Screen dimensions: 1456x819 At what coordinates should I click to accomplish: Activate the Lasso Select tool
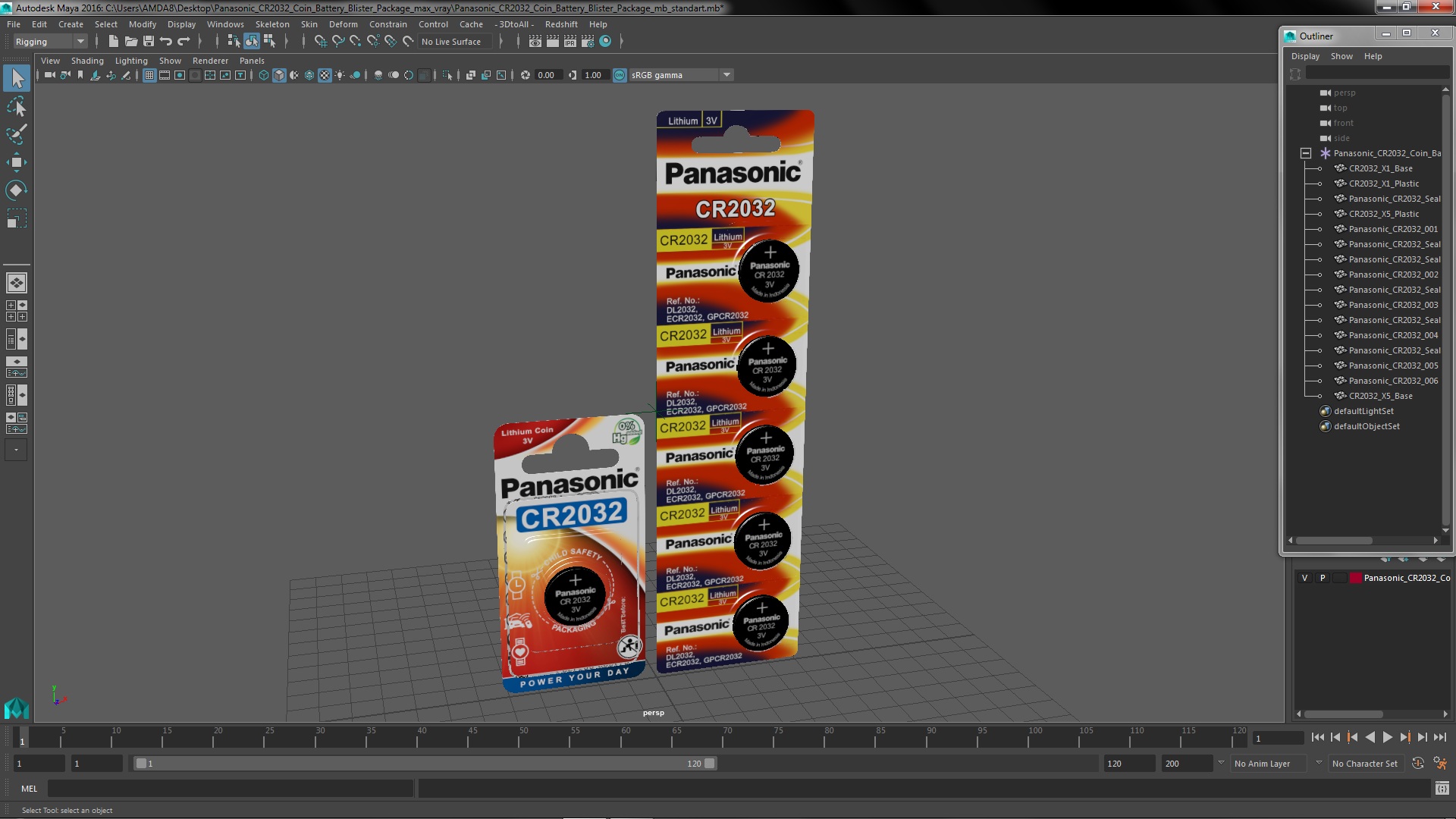coord(17,107)
